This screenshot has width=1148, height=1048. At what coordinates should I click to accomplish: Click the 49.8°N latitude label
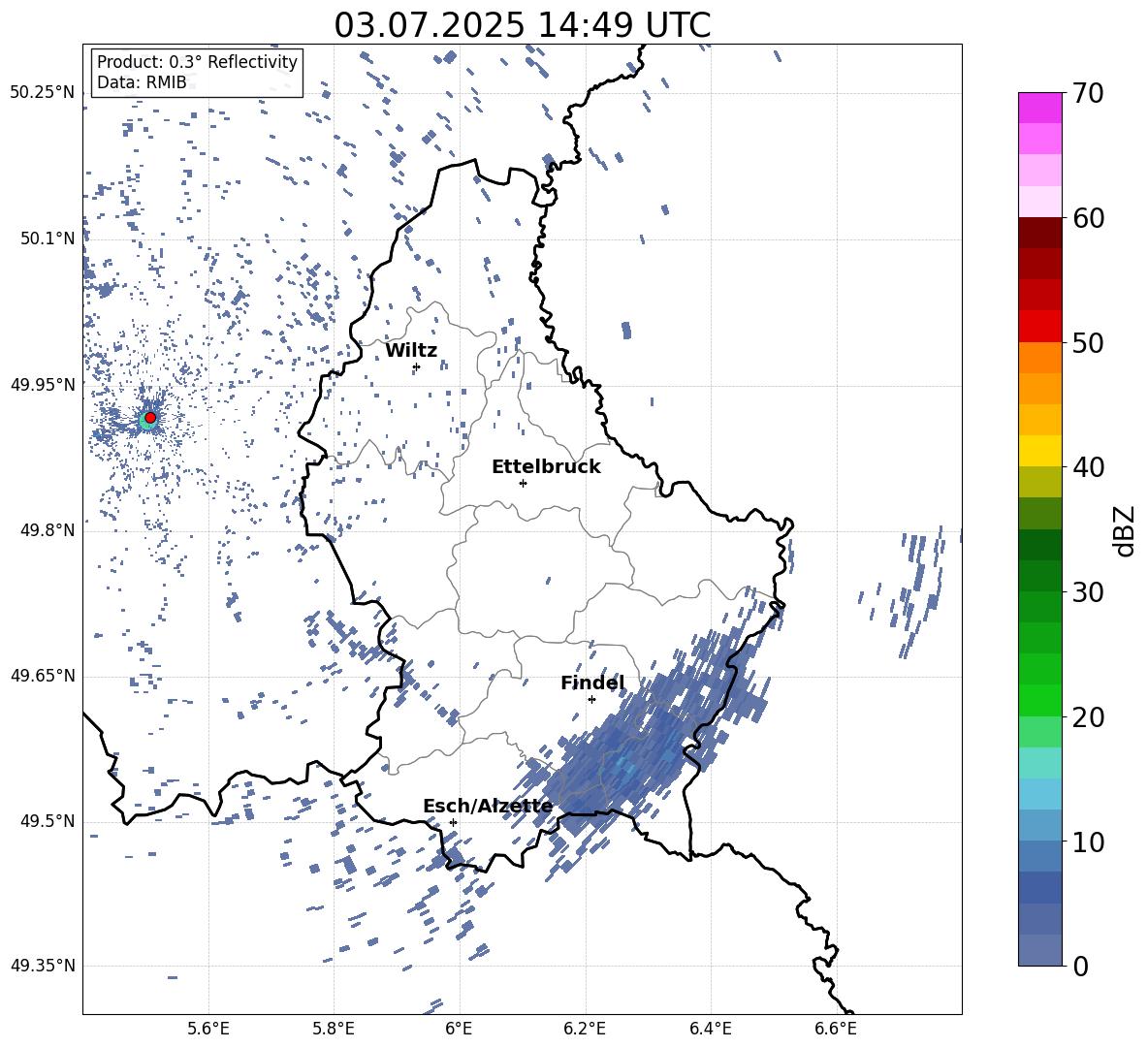pyautogui.click(x=48, y=529)
